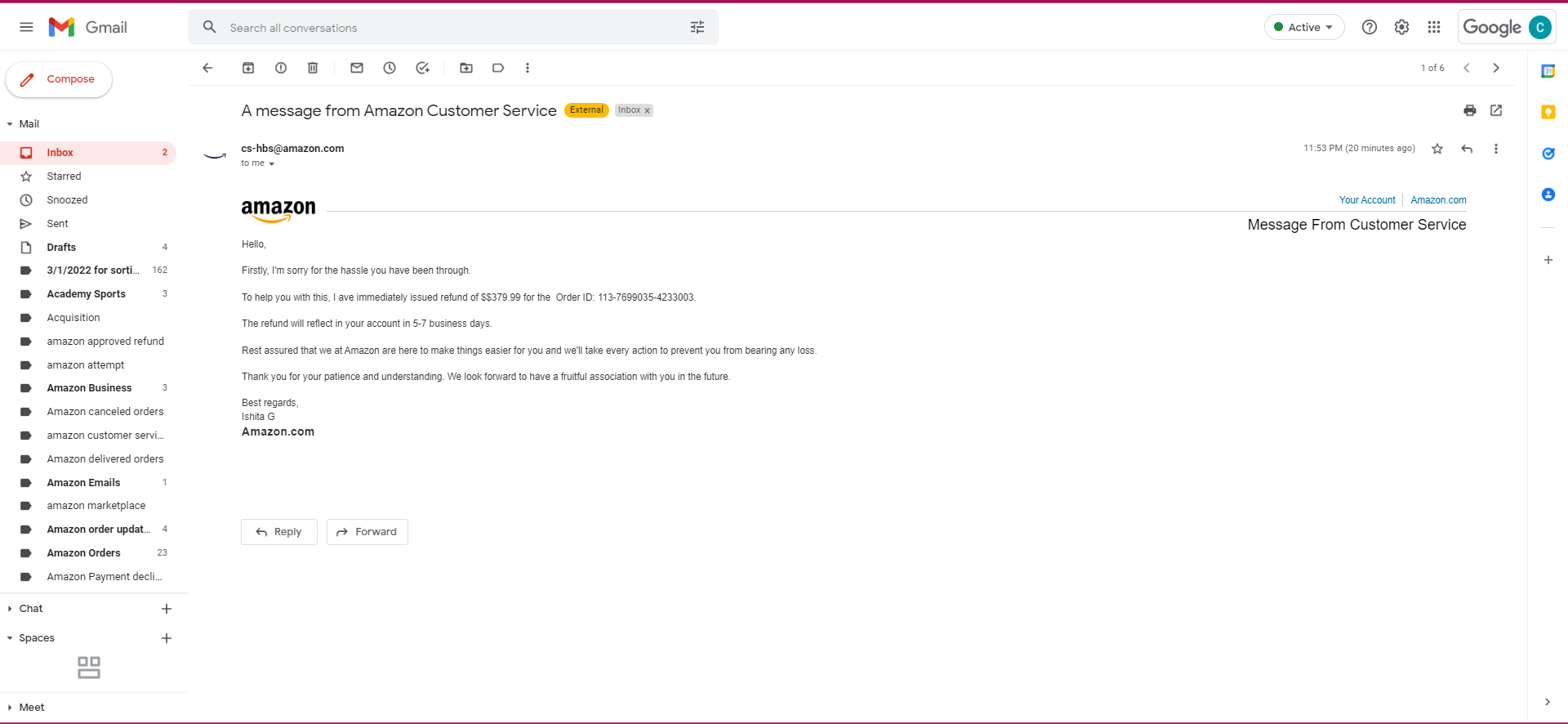This screenshot has width=1568, height=724.
Task: Show older conversation arrow
Action: click(x=1496, y=68)
